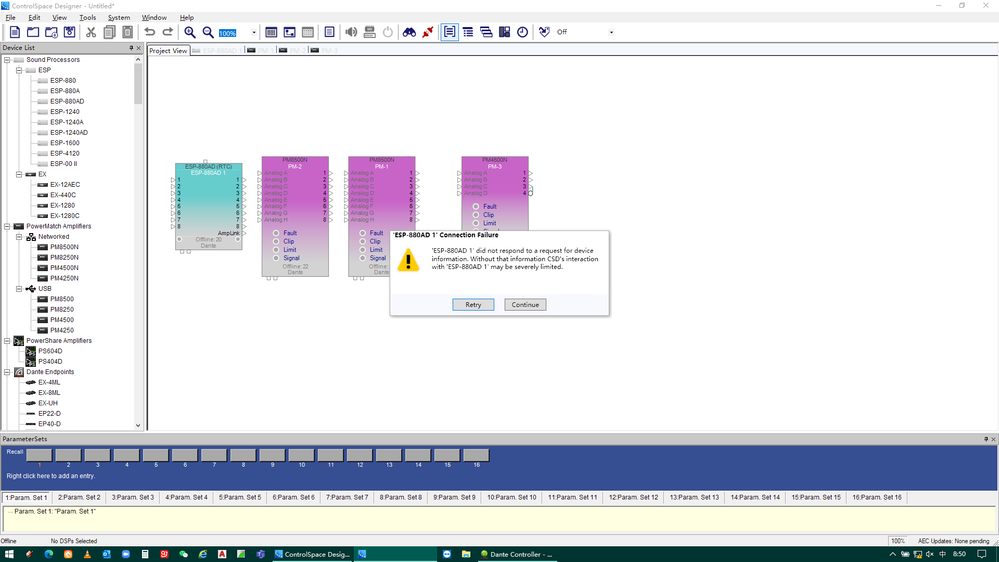Open the System menu
Viewport: 999px width, 562px height.
(x=119, y=18)
